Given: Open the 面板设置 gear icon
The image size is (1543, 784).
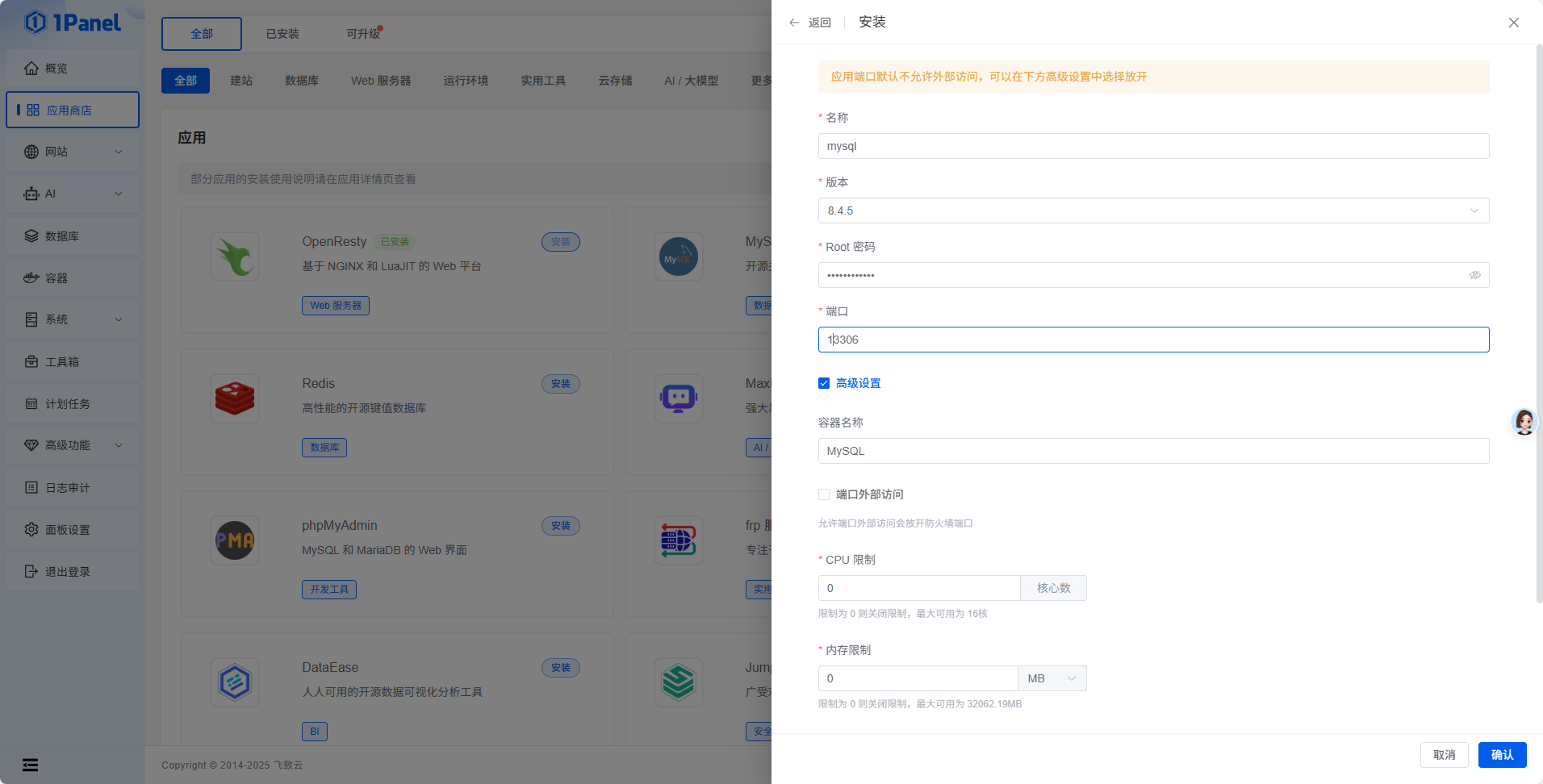Looking at the screenshot, I should (x=31, y=529).
